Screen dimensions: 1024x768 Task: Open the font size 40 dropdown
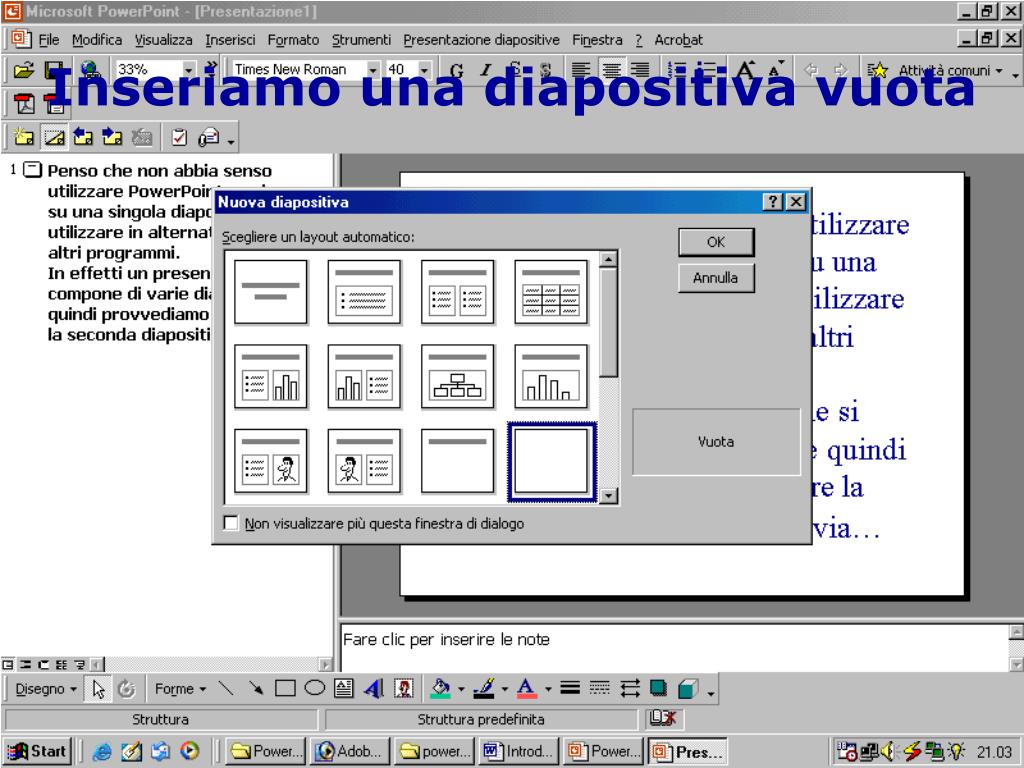[424, 70]
